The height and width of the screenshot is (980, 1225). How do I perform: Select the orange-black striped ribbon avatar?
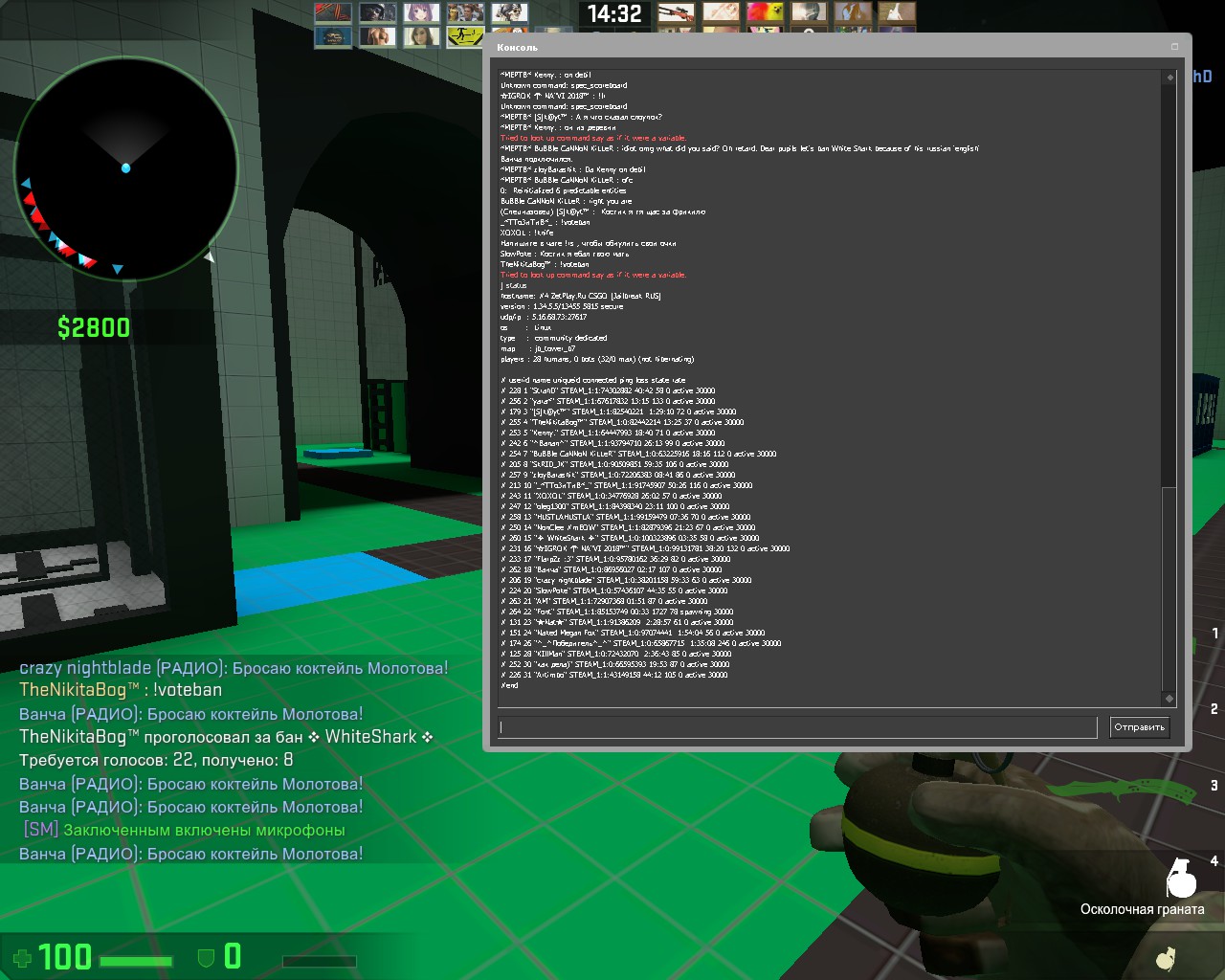pos(333,13)
